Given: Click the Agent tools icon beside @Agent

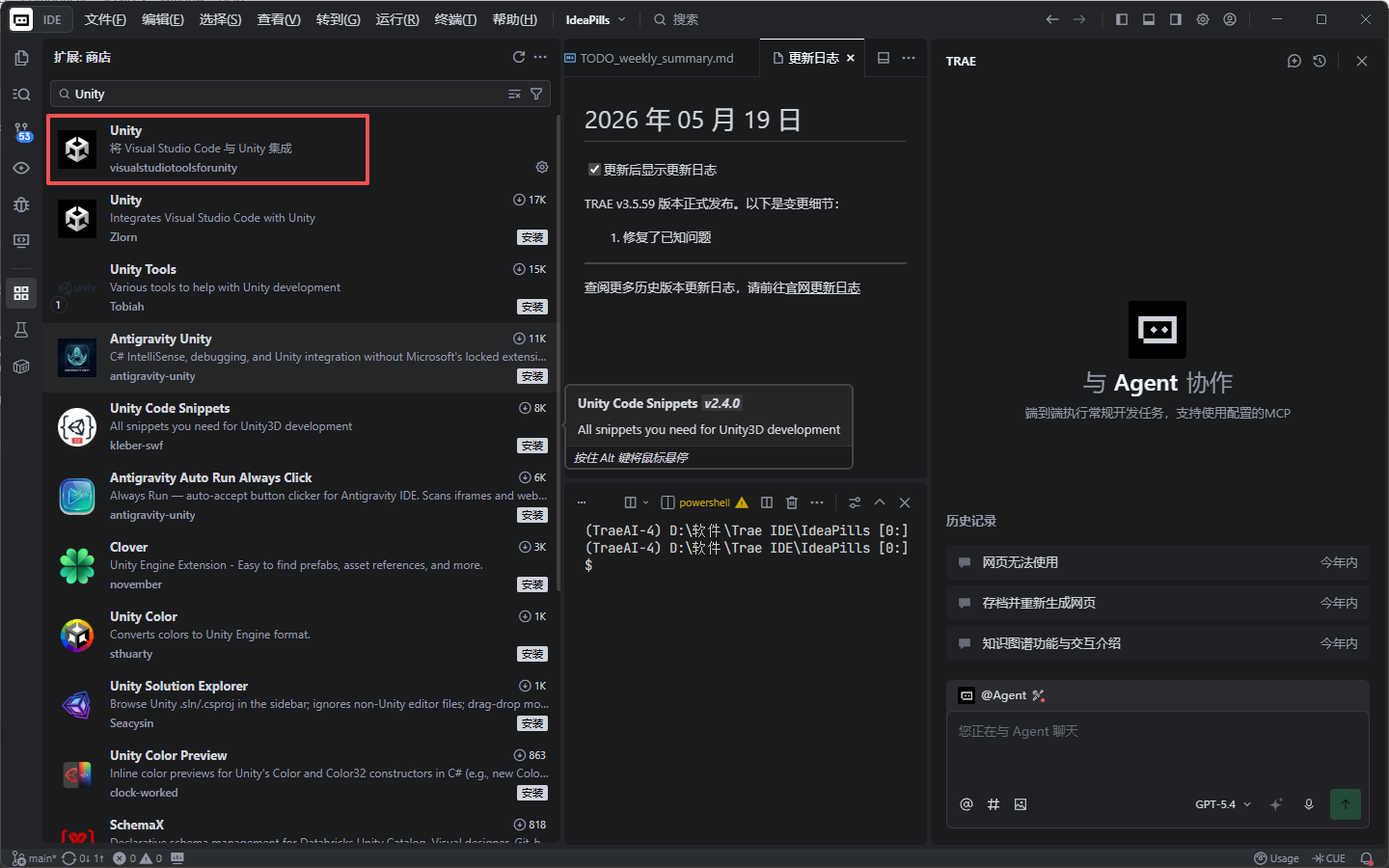Looking at the screenshot, I should 1039,695.
